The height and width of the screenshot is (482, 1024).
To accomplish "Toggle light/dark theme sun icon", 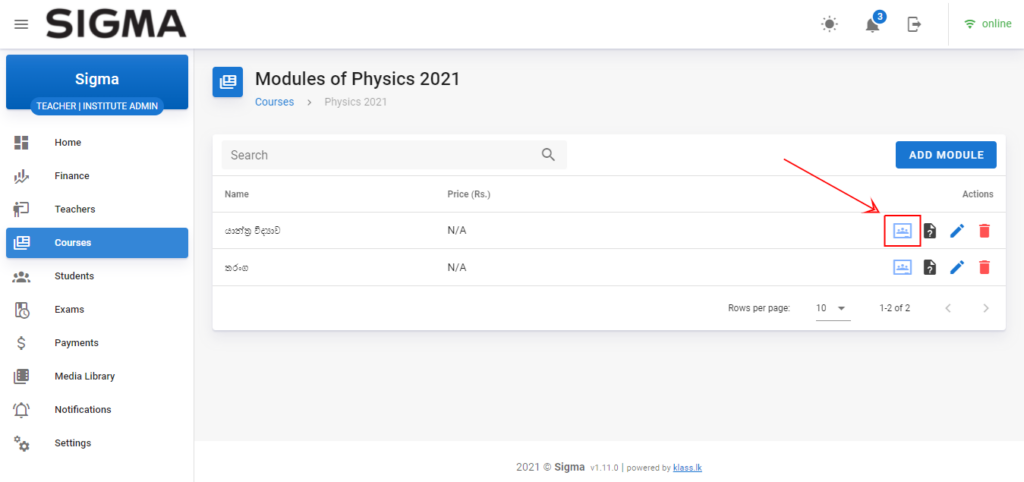I will click(829, 24).
